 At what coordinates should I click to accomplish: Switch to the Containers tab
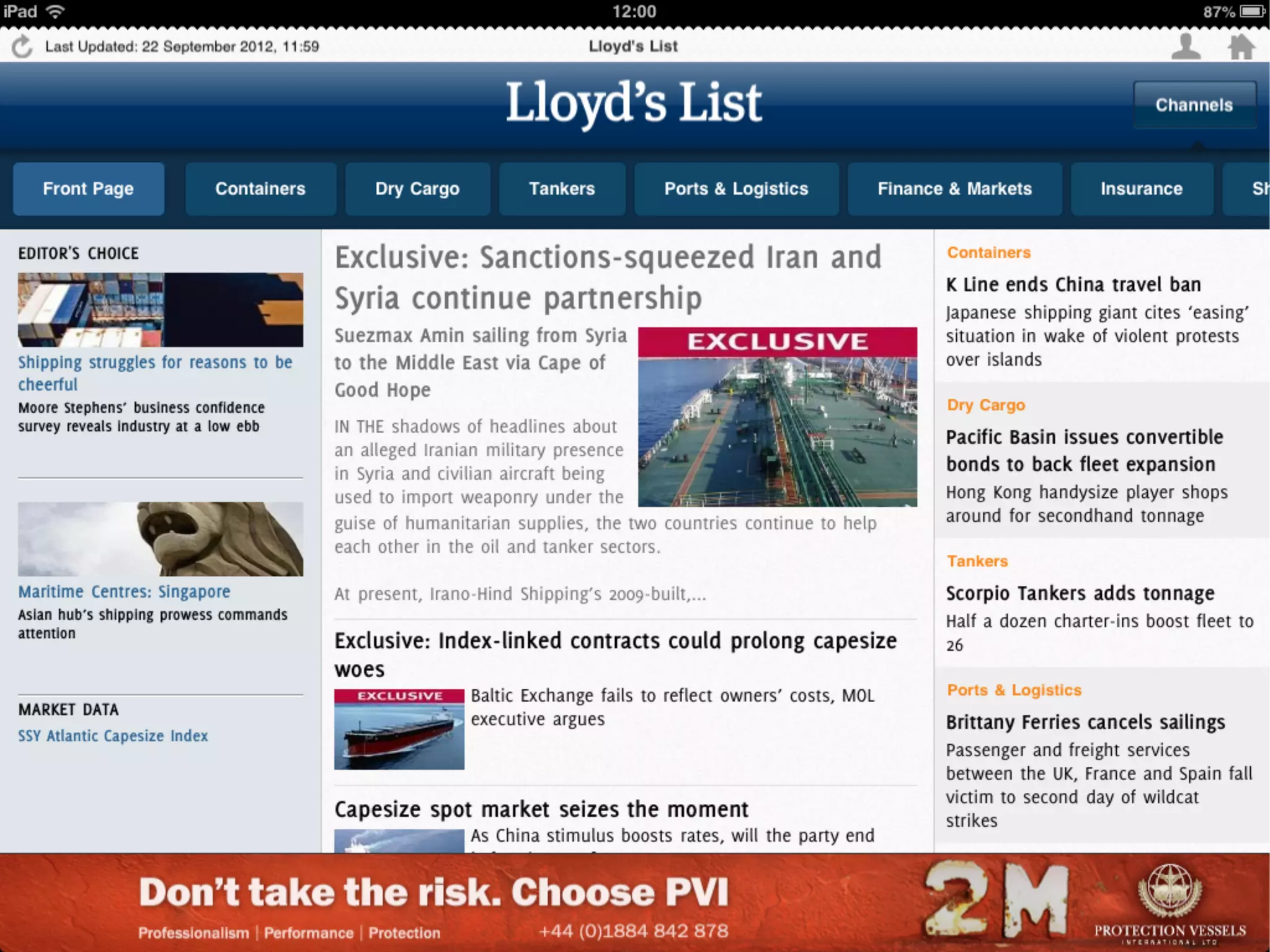coord(260,188)
